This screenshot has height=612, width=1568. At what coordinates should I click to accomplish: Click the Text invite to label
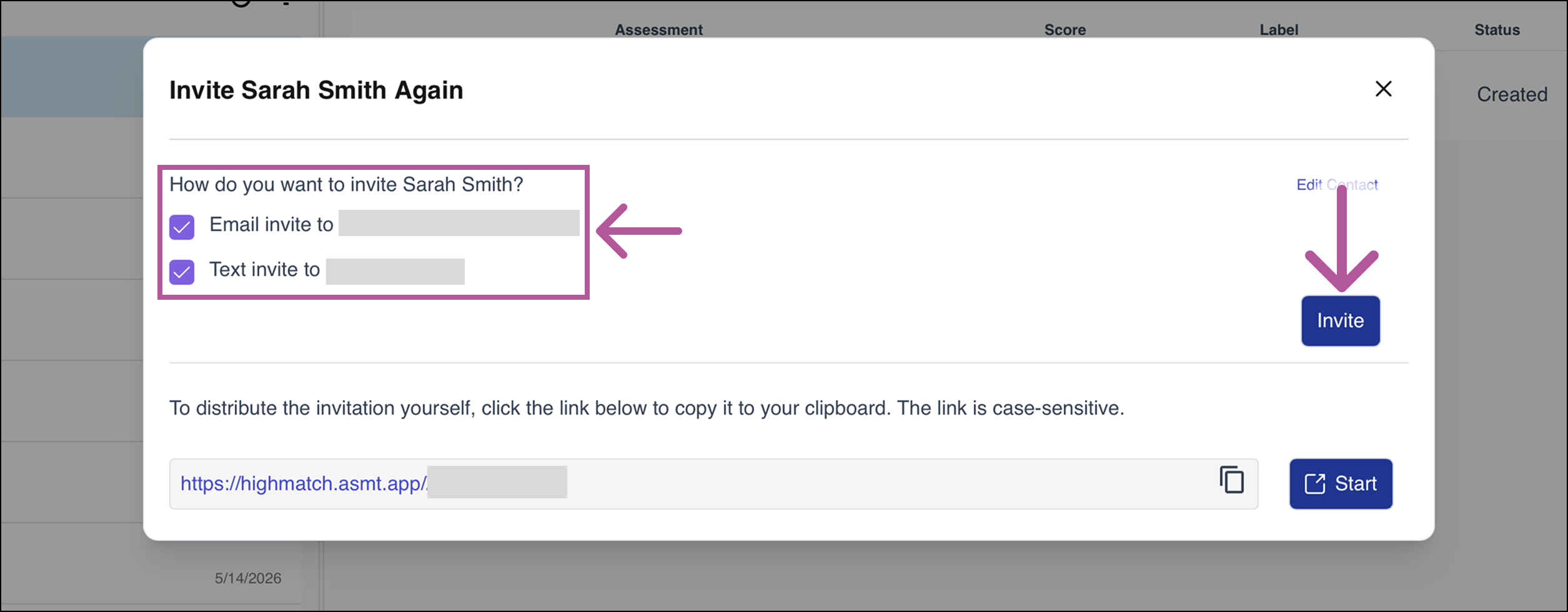click(264, 270)
